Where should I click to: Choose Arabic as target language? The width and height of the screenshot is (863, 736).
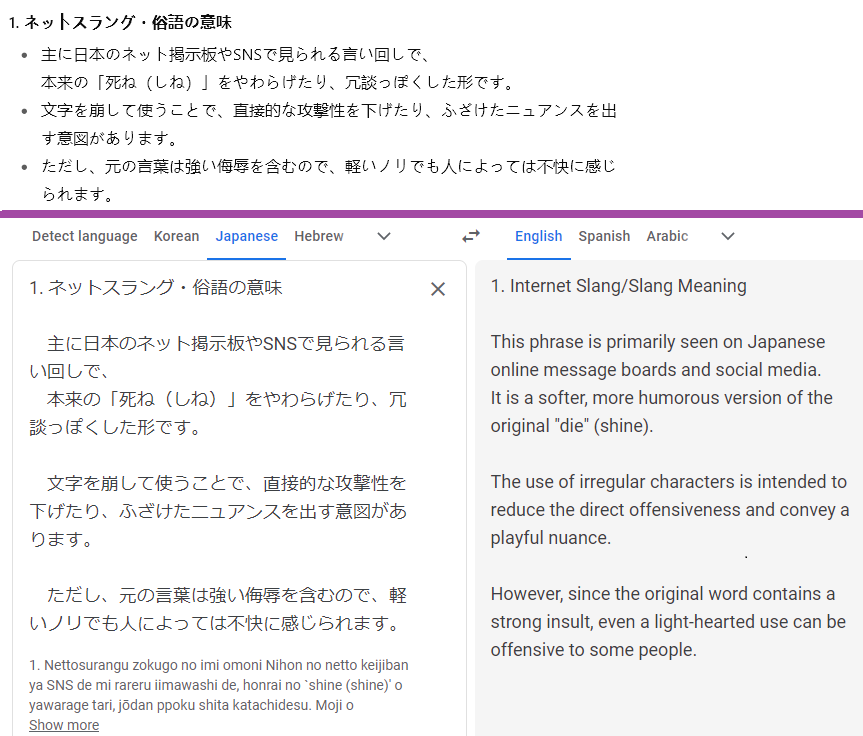pyautogui.click(x=667, y=236)
